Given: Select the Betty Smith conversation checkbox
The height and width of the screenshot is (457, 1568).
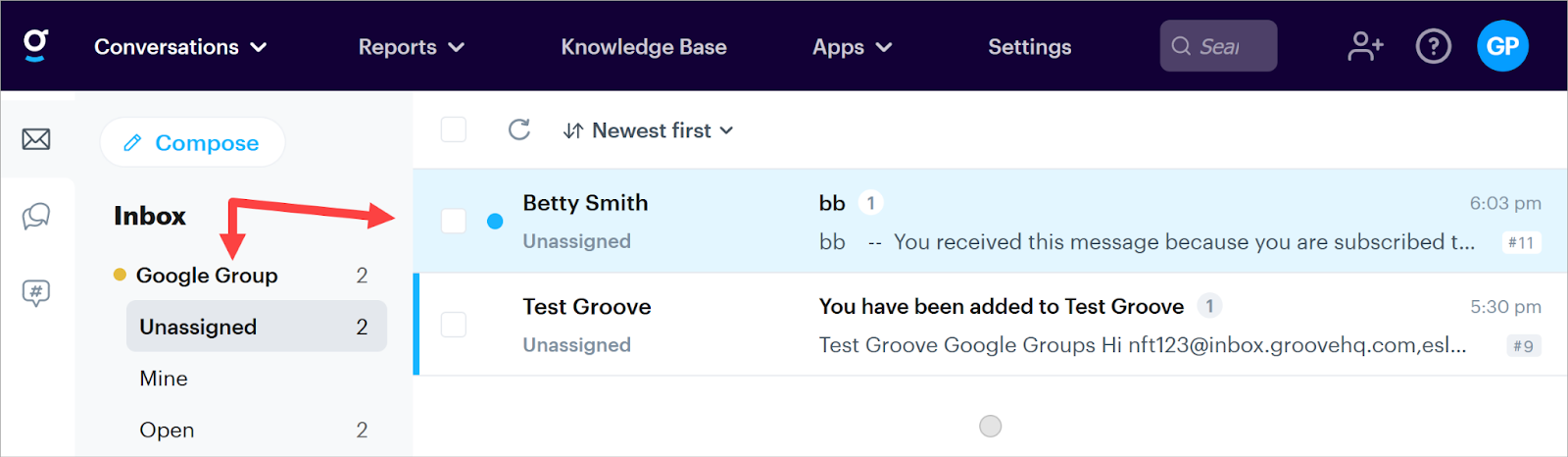Looking at the screenshot, I should point(454,221).
